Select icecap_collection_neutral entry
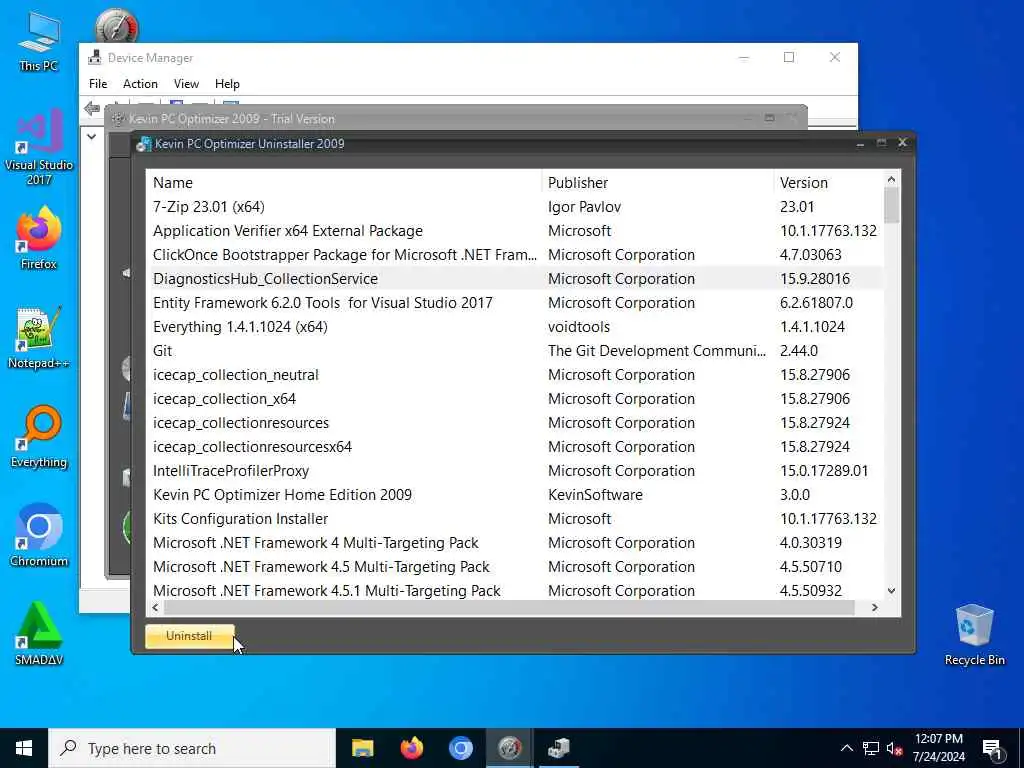 515,375
